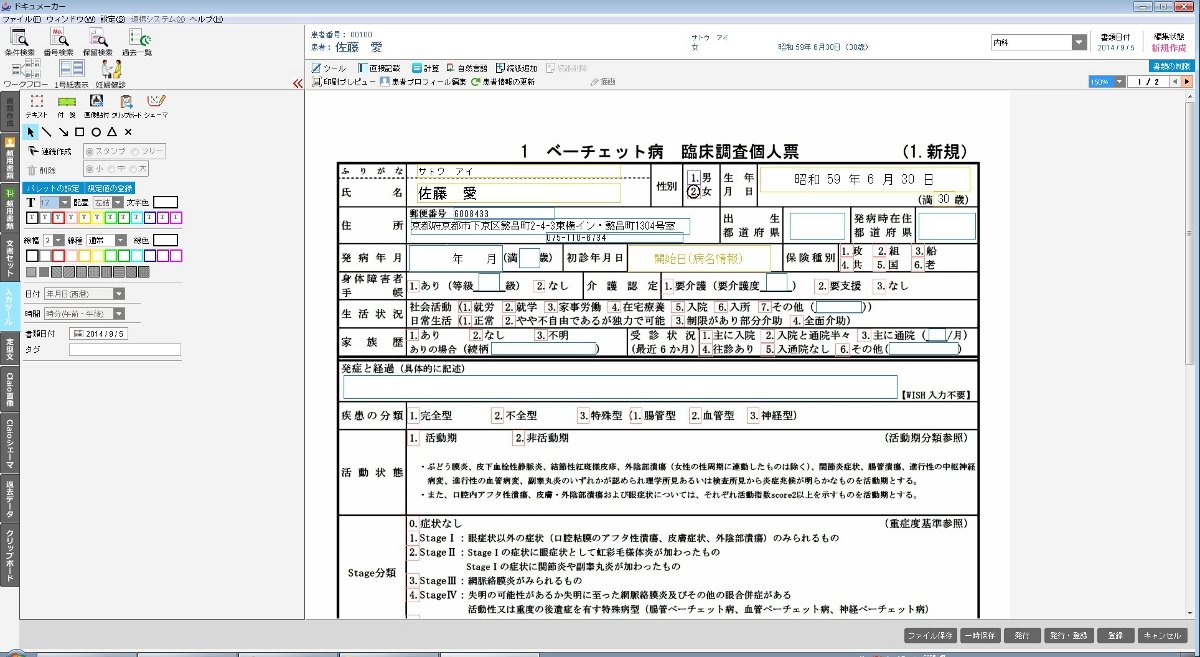Image resolution: width=1200 pixels, height=657 pixels.
Task: Click the 直接記載 toolbar item
Action: 378,68
